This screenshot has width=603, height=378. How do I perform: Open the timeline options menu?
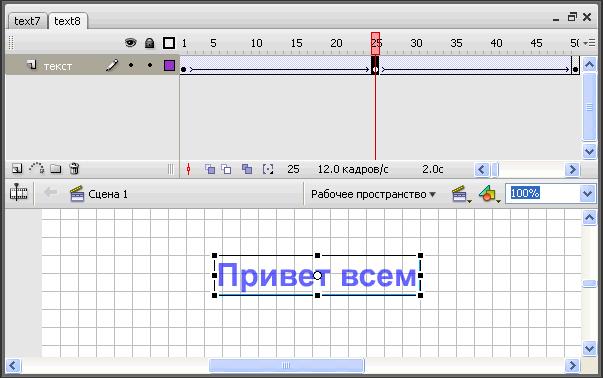[589, 43]
